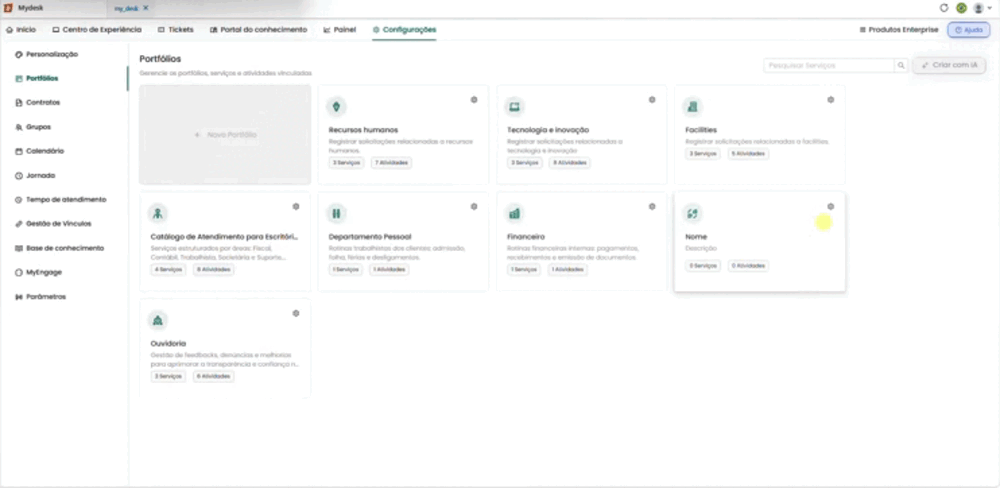1000x488 pixels.
Task: Click Atividades badge on Departamento Pessoal card
Action: click(x=389, y=269)
